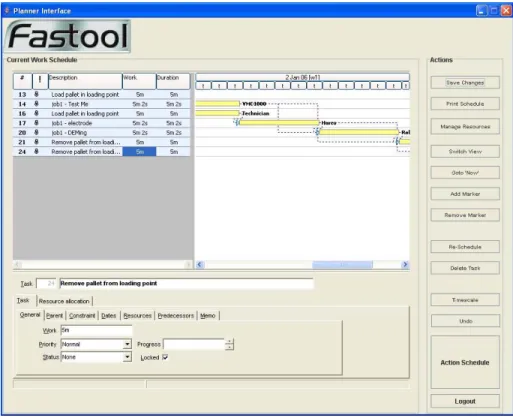Screen dimensions: 513x418
Task: Minimize the Planner Interface window
Action: pyautogui.click(x=481, y=11)
